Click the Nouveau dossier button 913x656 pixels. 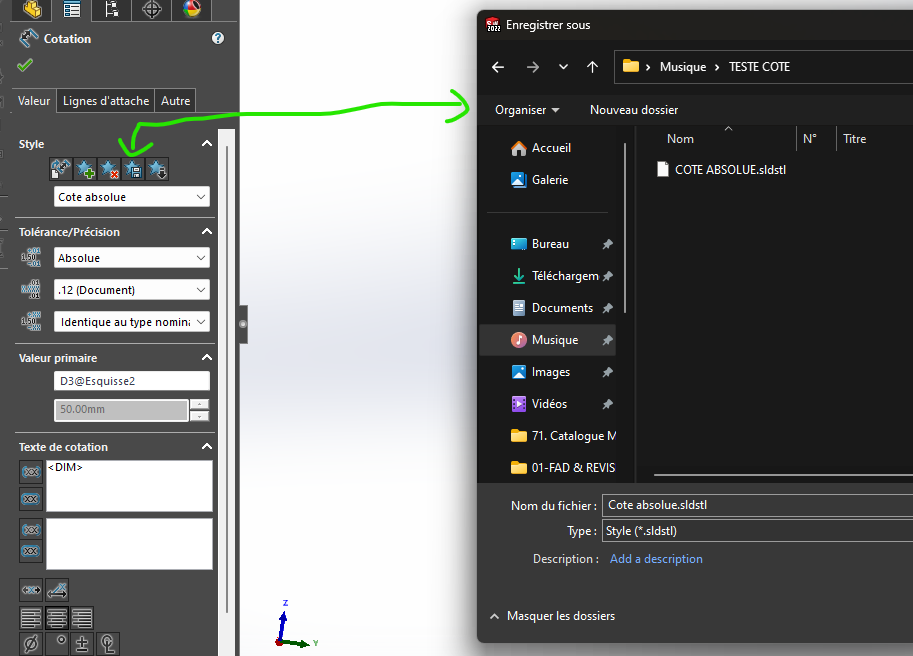pos(634,110)
